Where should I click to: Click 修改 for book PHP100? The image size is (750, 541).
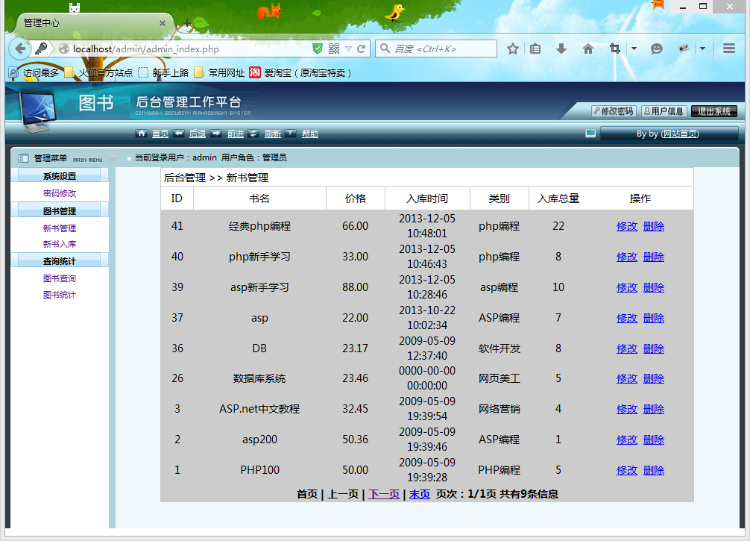tap(627, 470)
